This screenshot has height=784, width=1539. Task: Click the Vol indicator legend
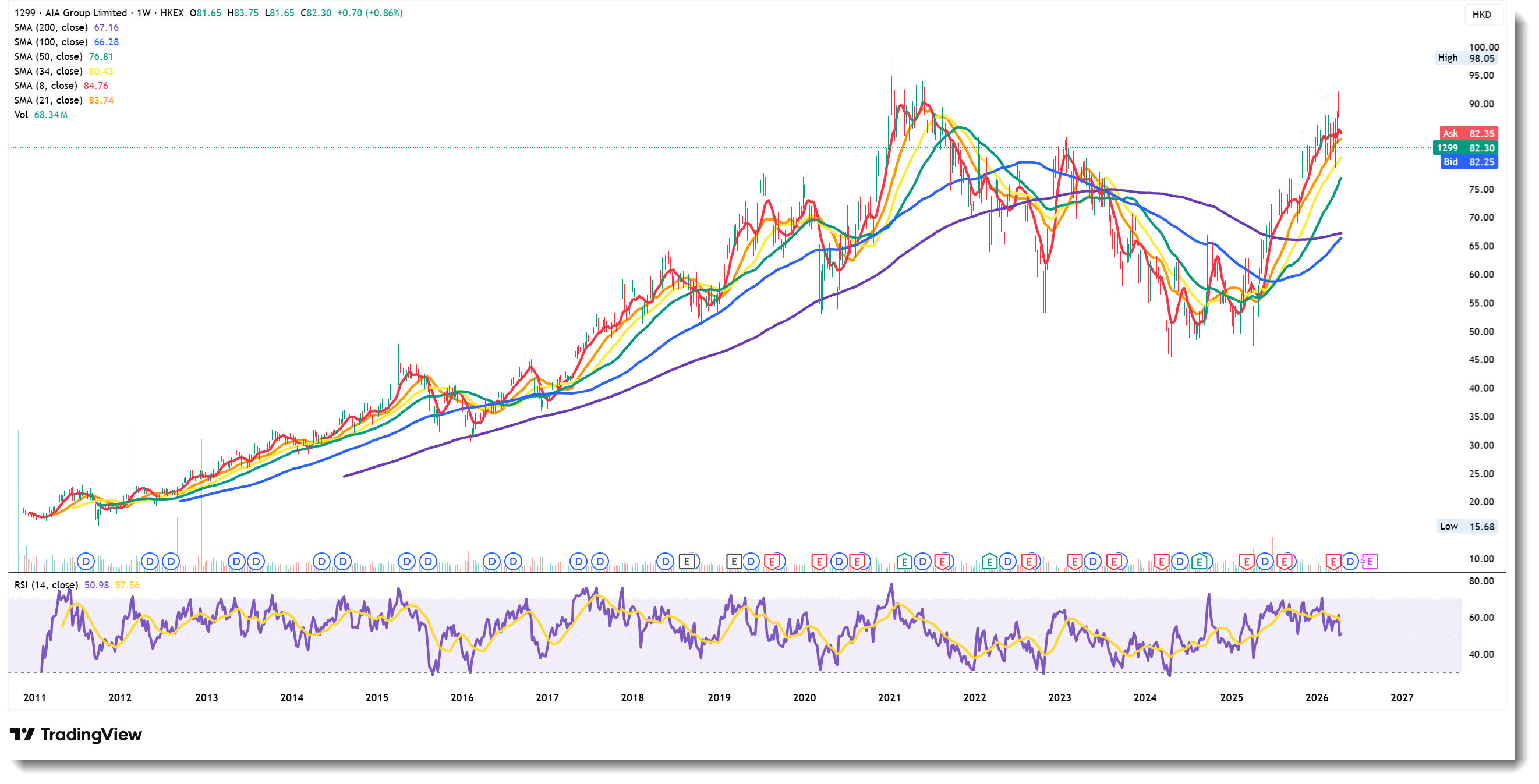(x=22, y=115)
